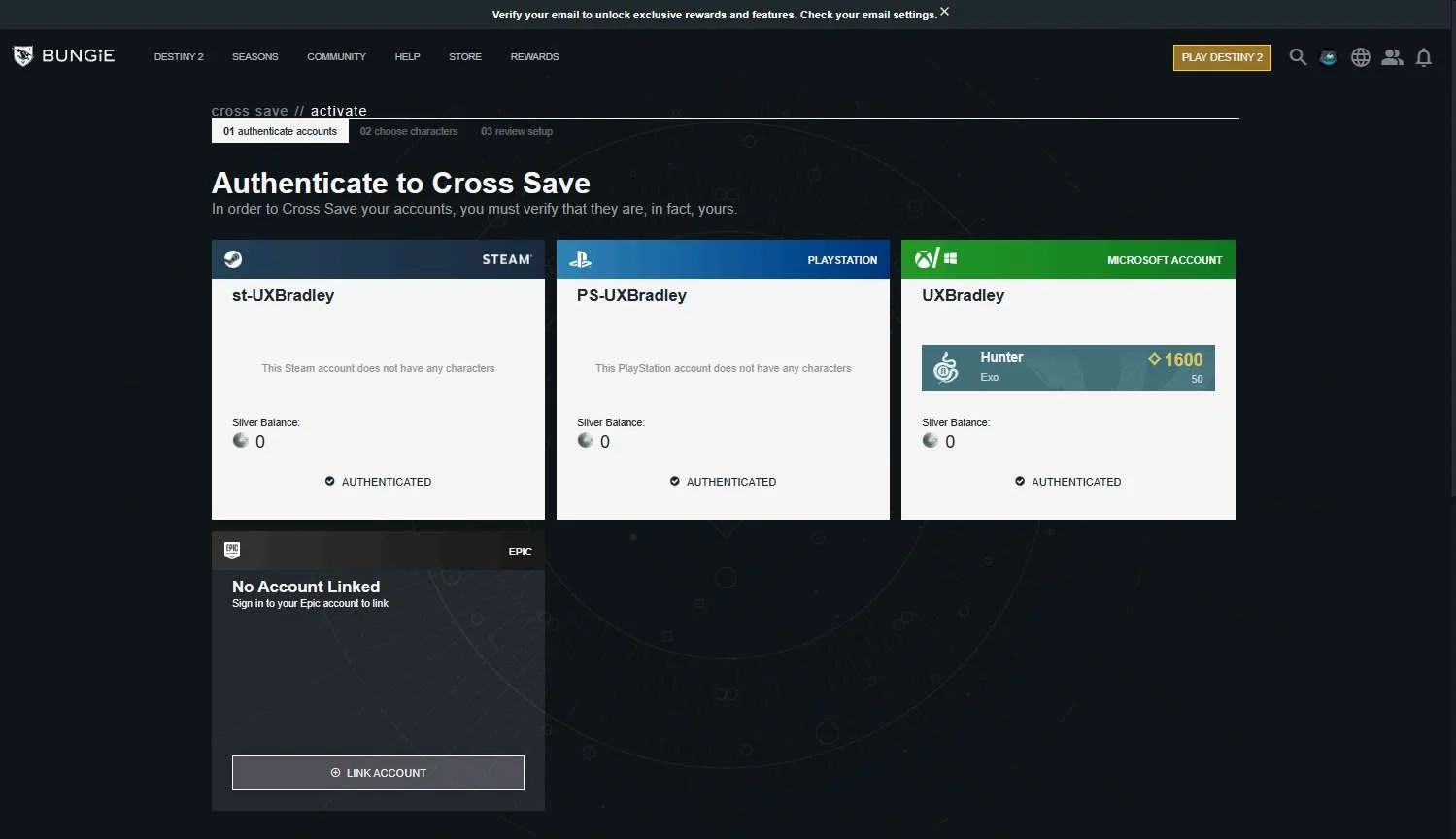
Task: Click the 'Authenticate to Cross Save' heading
Action: coord(401,183)
